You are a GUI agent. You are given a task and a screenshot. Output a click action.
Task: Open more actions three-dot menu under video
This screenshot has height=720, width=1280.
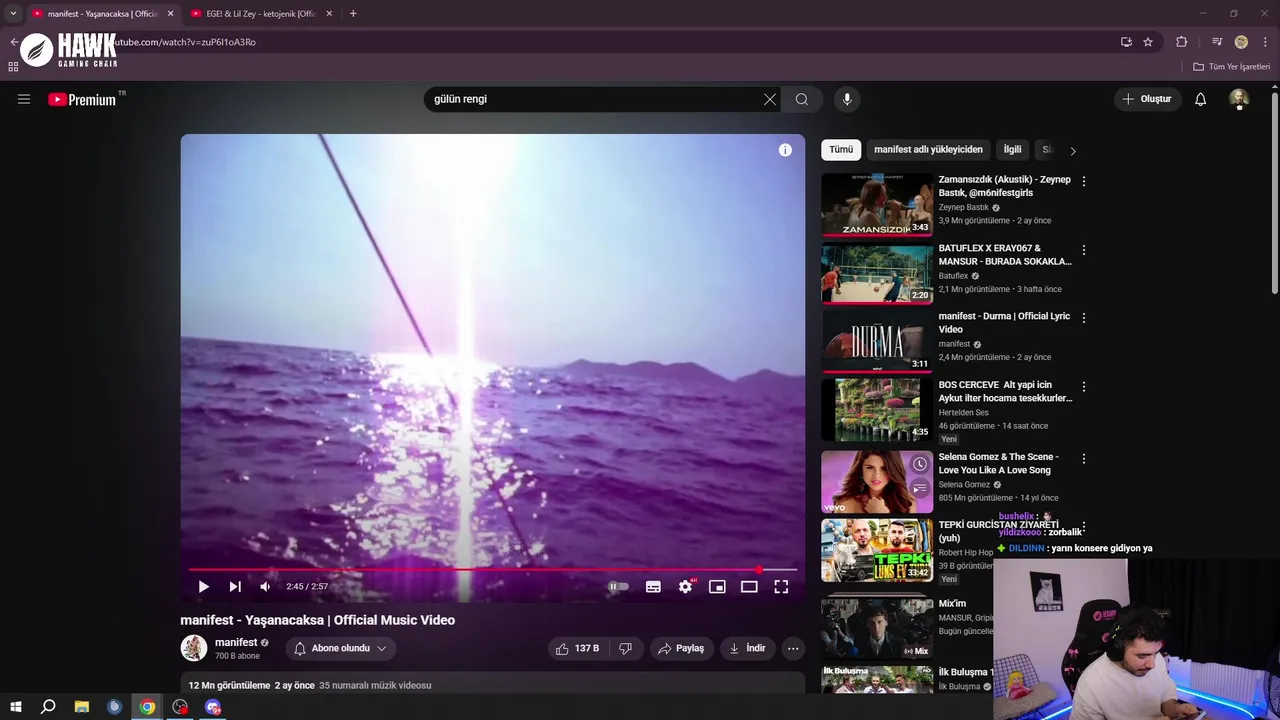793,648
